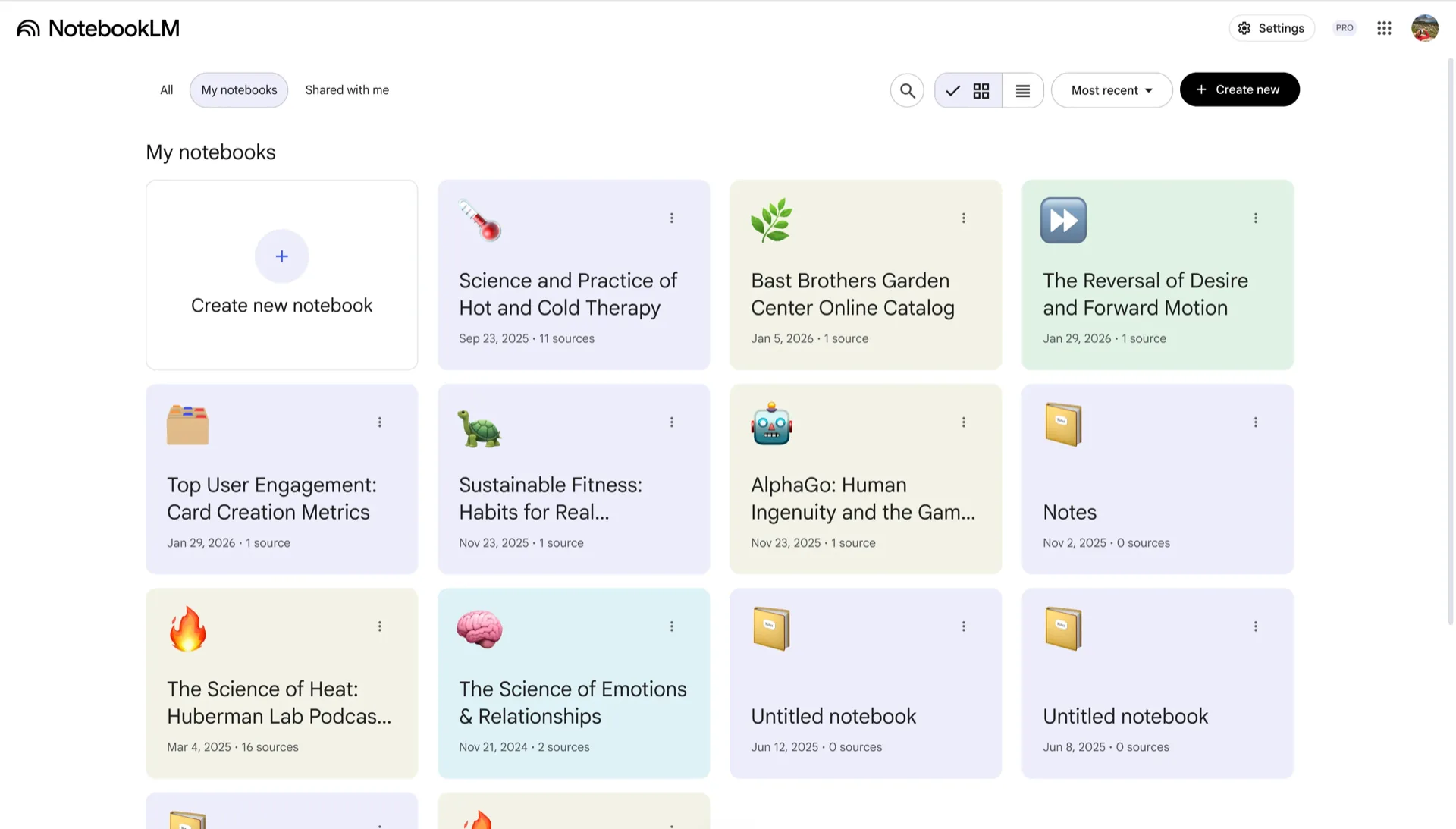
Task: Open the Most recent sort dropdown
Action: click(1112, 90)
